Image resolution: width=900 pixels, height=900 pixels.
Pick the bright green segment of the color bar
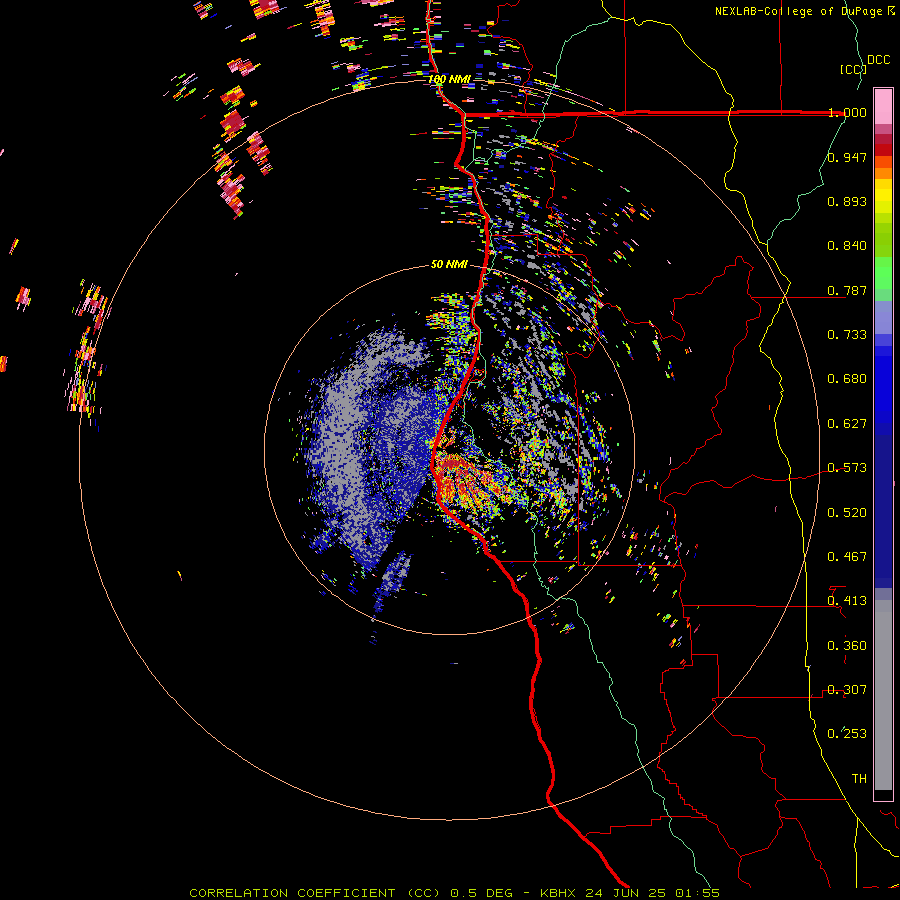click(883, 273)
